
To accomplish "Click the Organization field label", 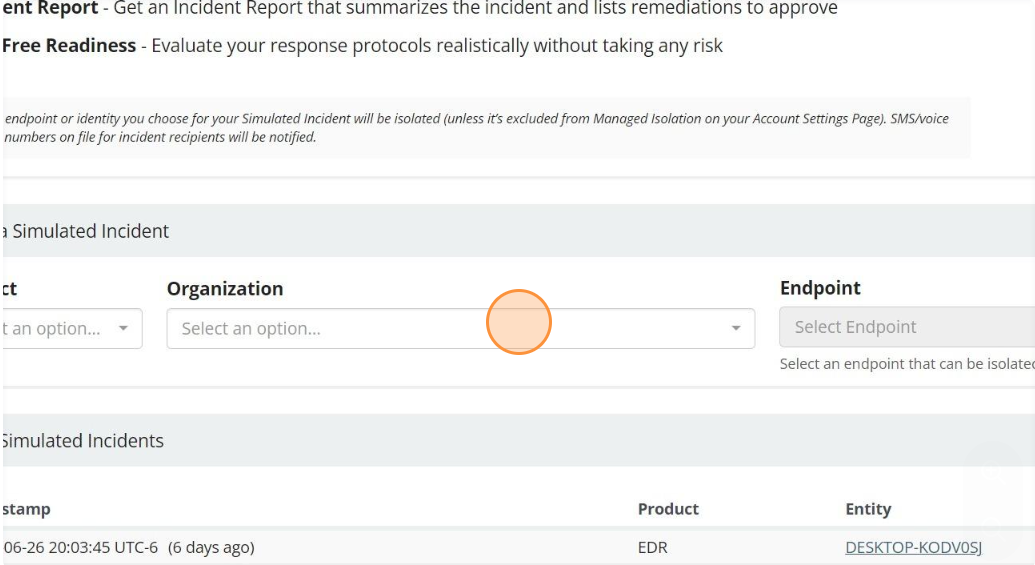I will 225,289.
